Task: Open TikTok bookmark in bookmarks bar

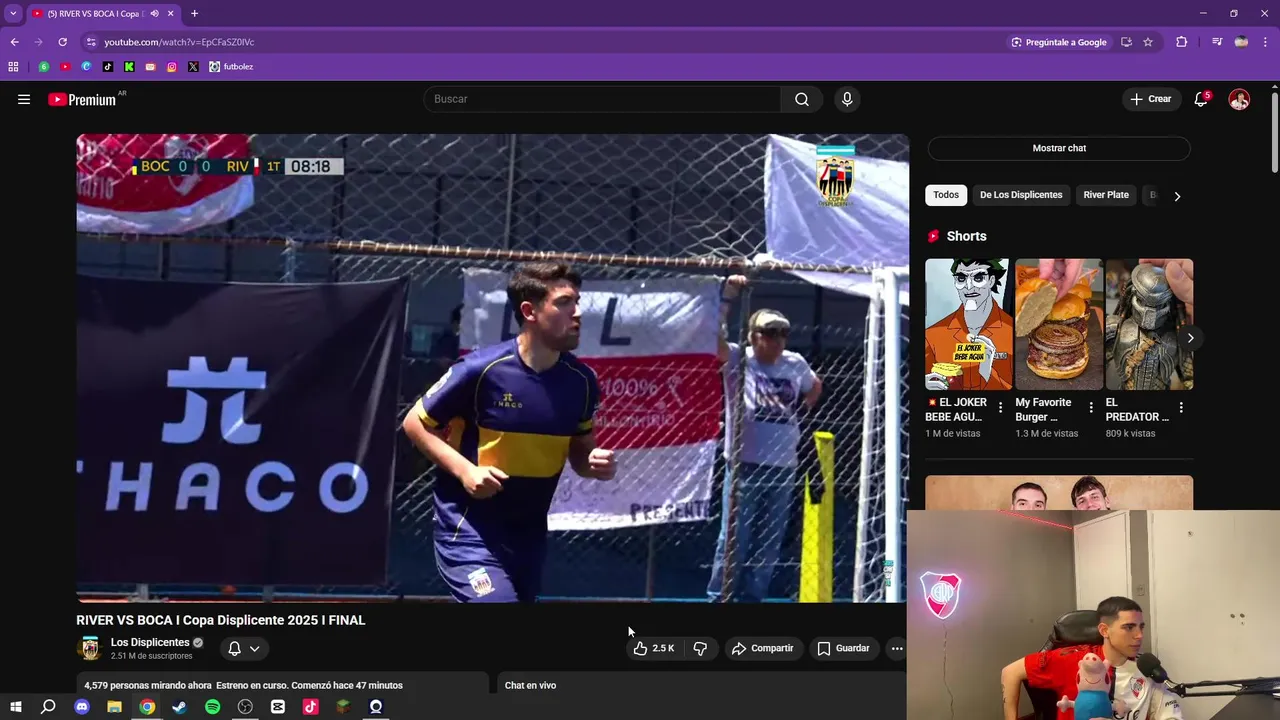Action: tap(107, 67)
